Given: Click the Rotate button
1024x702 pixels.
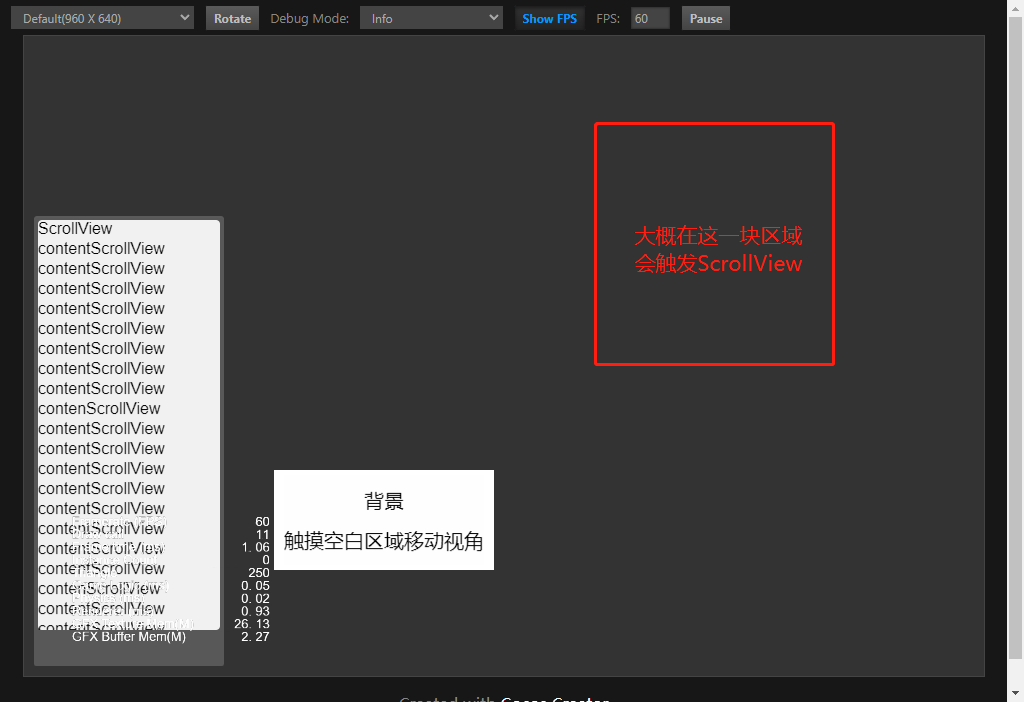Looking at the screenshot, I should tap(232, 18).
